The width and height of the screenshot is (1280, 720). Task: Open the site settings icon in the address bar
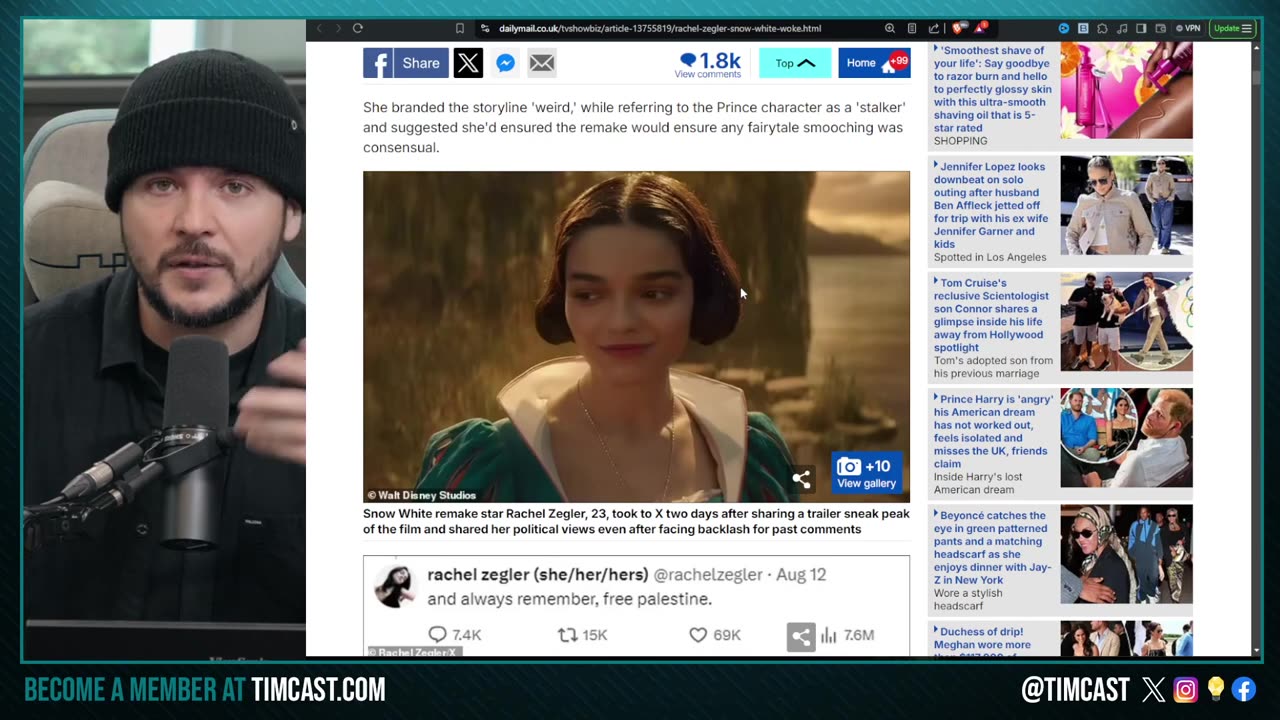[x=485, y=29]
